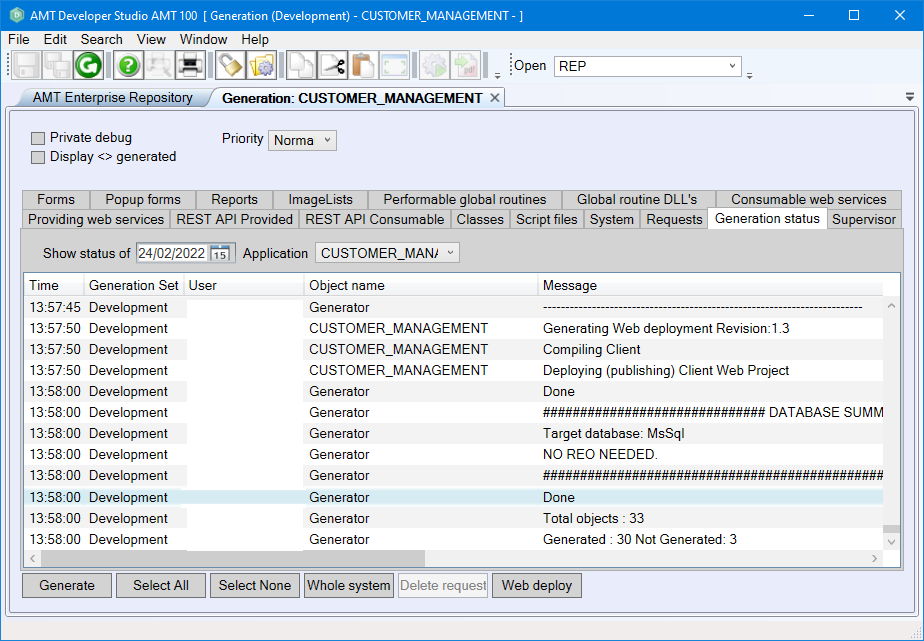Open the Window menu
The height and width of the screenshot is (641, 924).
[x=203, y=39]
